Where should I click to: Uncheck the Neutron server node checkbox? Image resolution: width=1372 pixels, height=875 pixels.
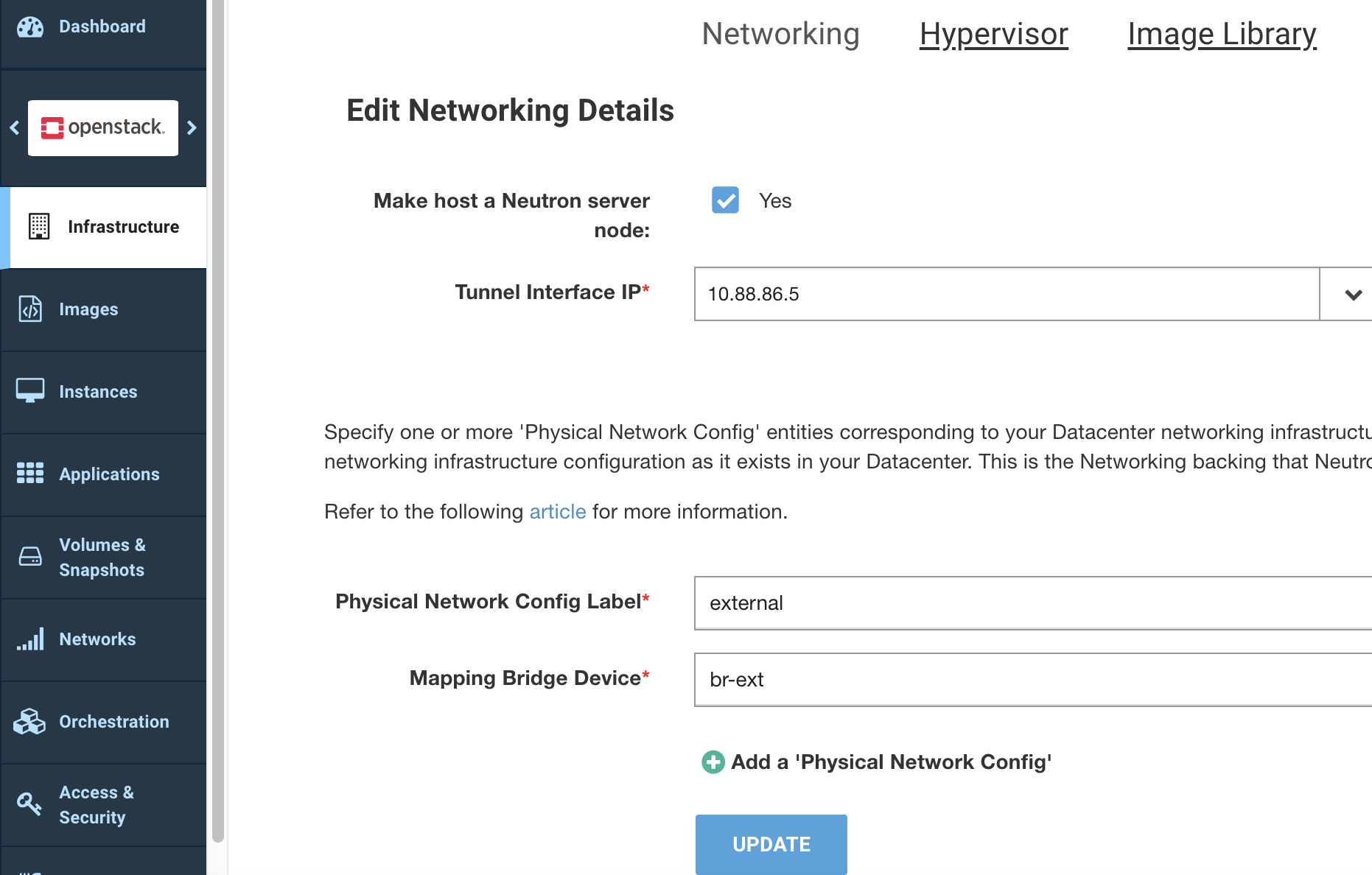pos(725,200)
